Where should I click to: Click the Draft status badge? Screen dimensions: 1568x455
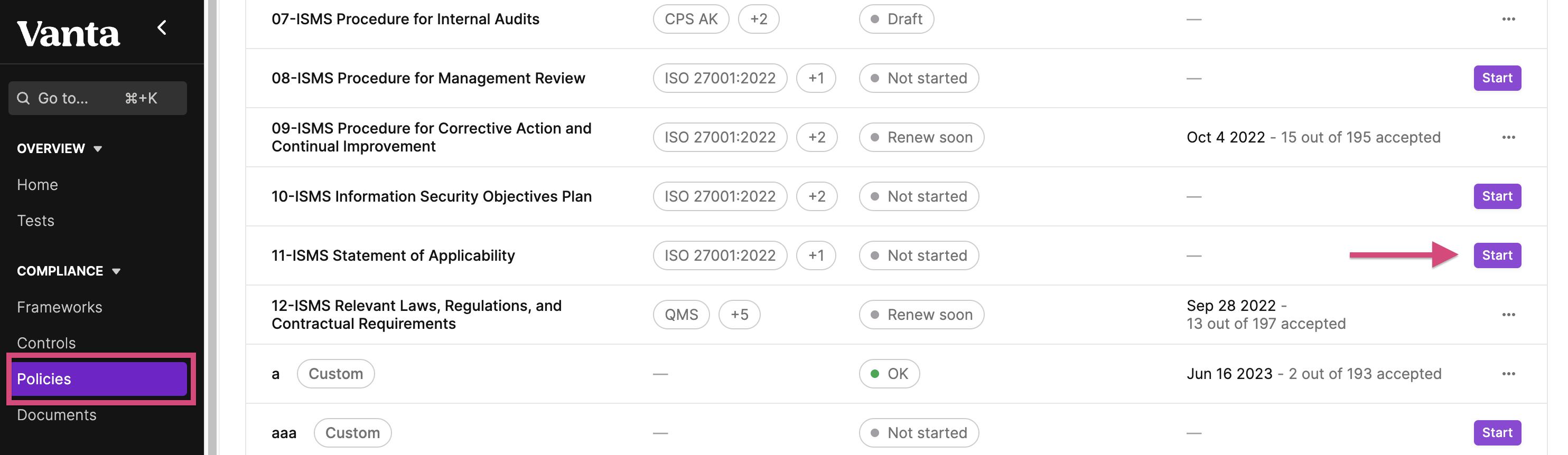pyautogui.click(x=896, y=19)
